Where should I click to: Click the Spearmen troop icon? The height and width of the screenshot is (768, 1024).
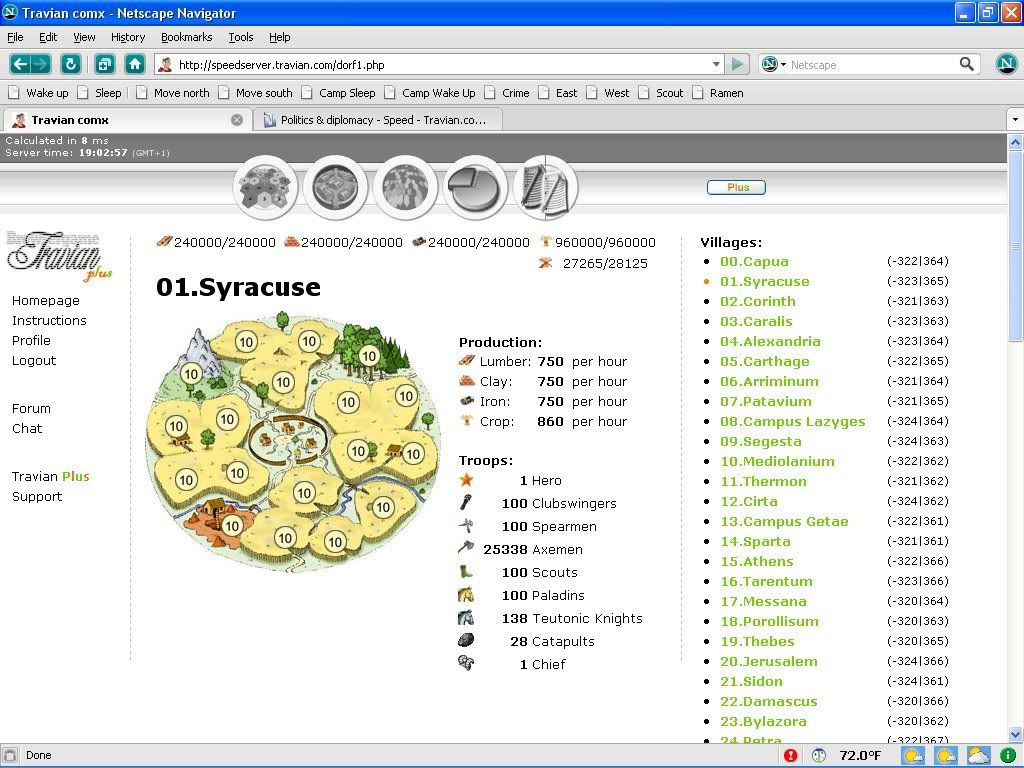466,525
